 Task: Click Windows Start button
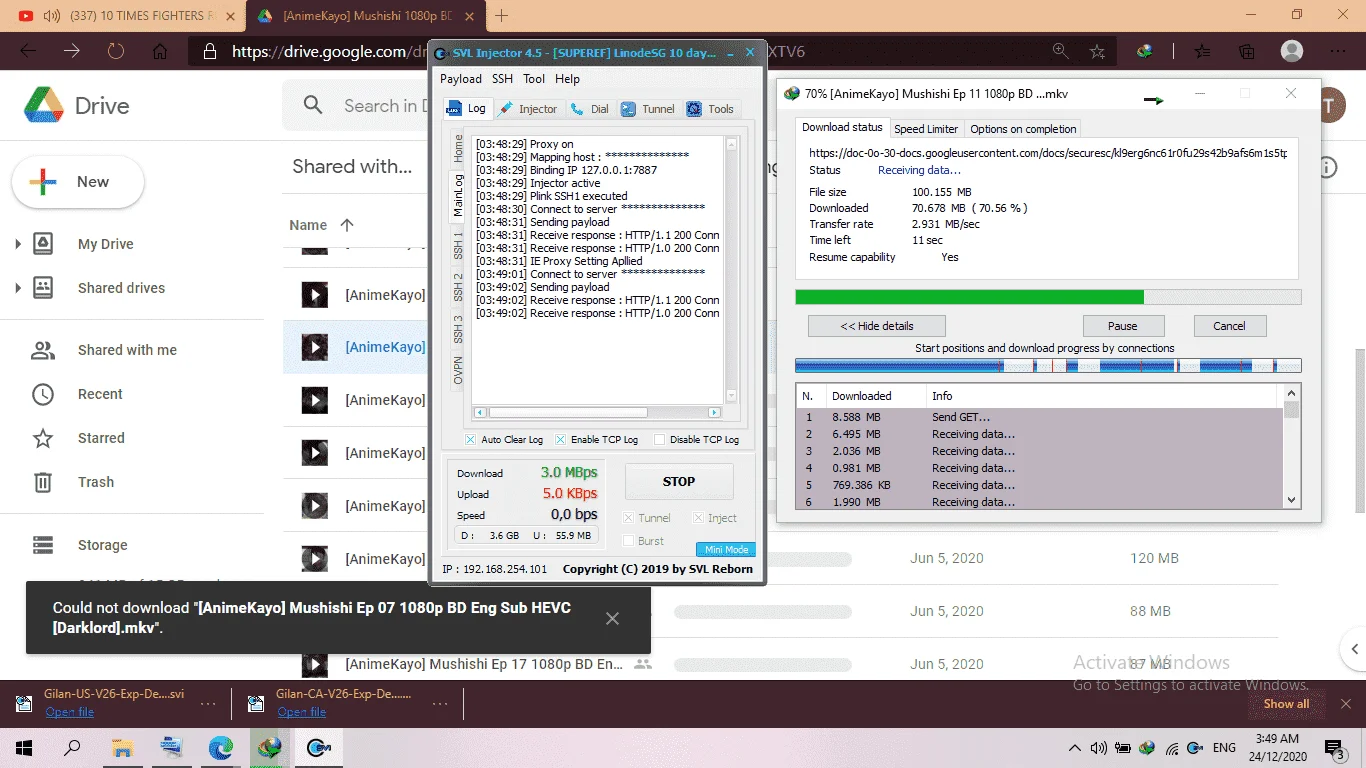[24, 747]
